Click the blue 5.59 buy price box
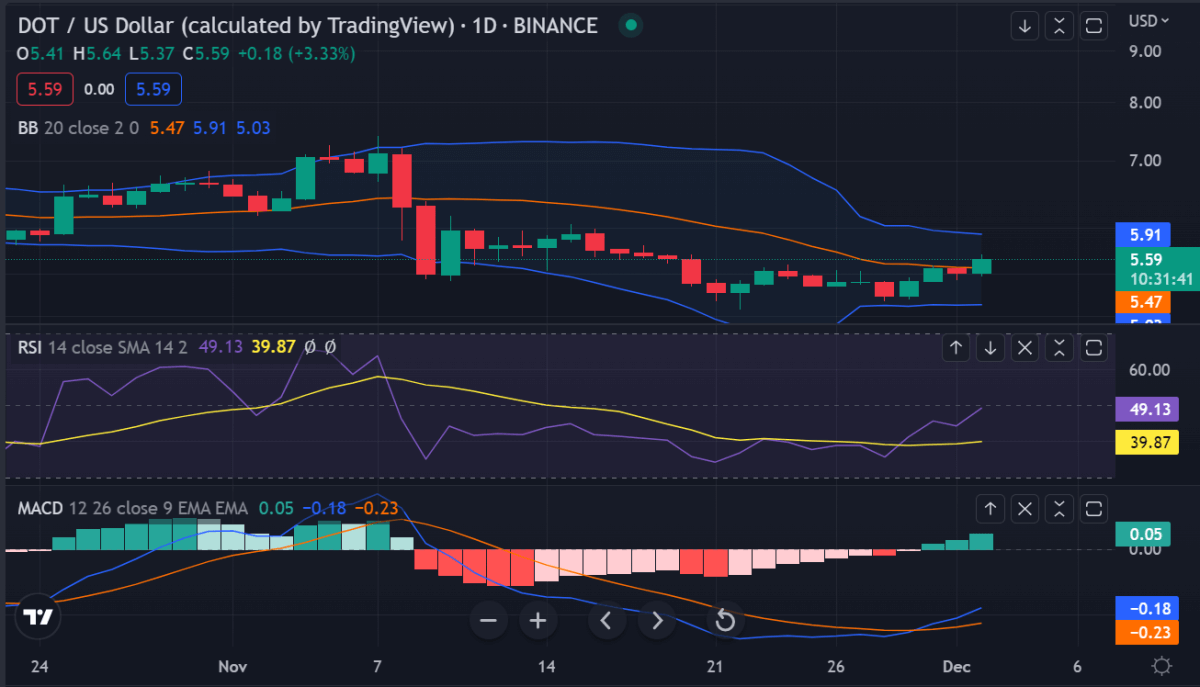The height and width of the screenshot is (687, 1200). pos(153,89)
